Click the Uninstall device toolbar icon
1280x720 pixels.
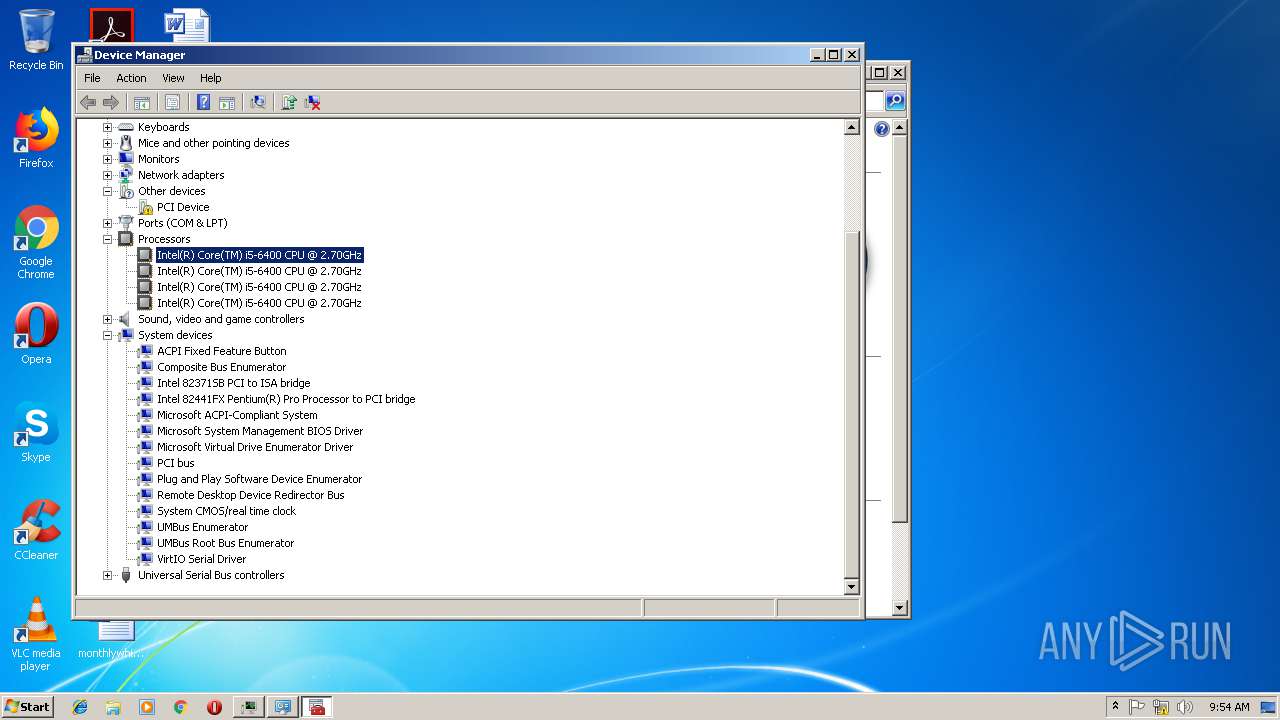click(x=313, y=102)
